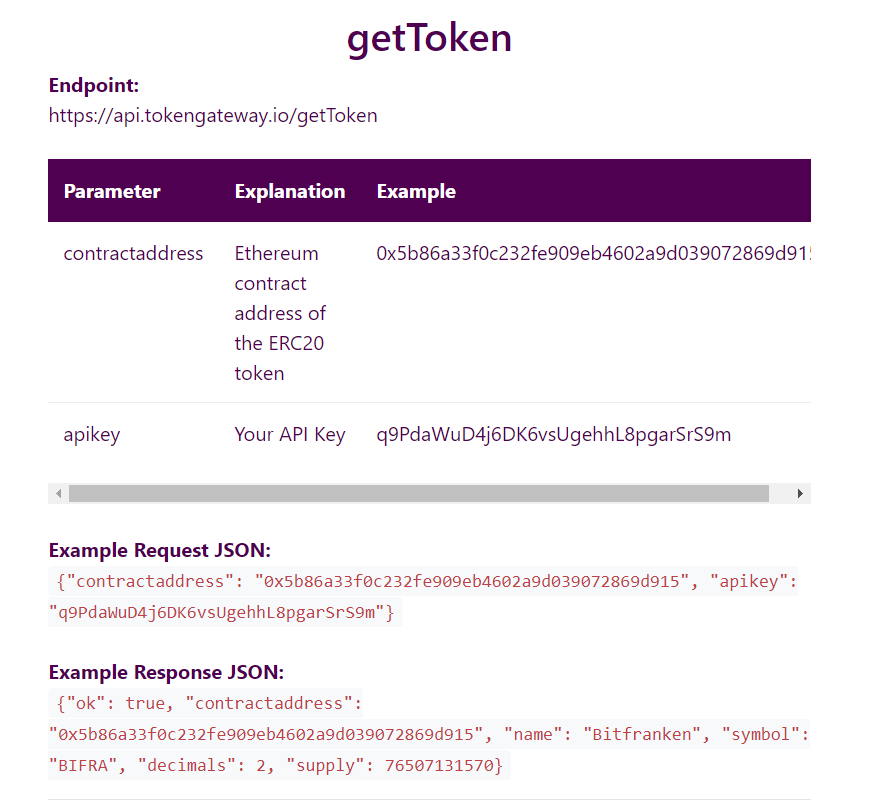The height and width of the screenshot is (809, 883).
Task: Click the Bitfranken name value in response
Action: 641,734
